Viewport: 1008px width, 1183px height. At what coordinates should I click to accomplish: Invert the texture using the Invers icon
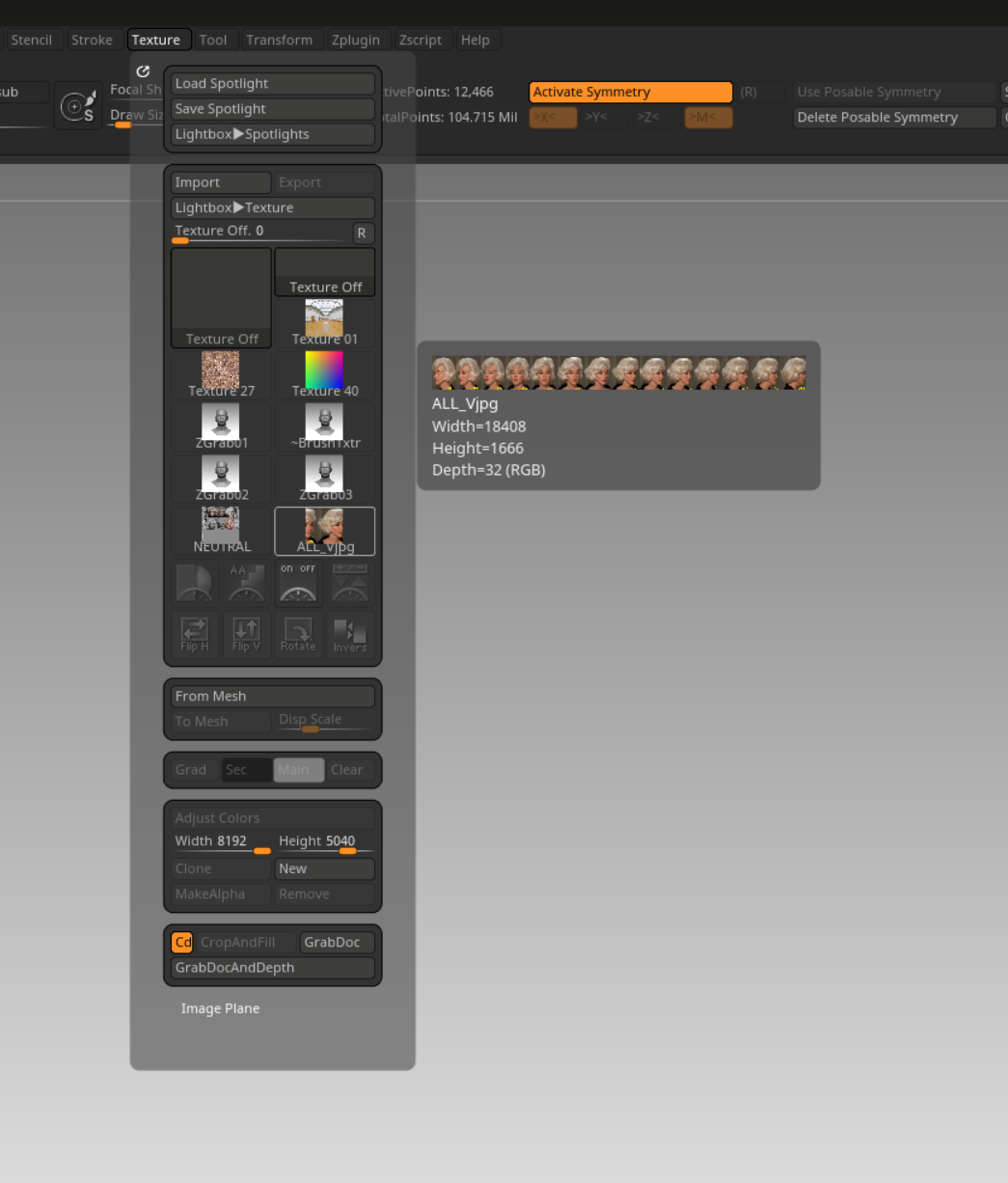point(350,635)
